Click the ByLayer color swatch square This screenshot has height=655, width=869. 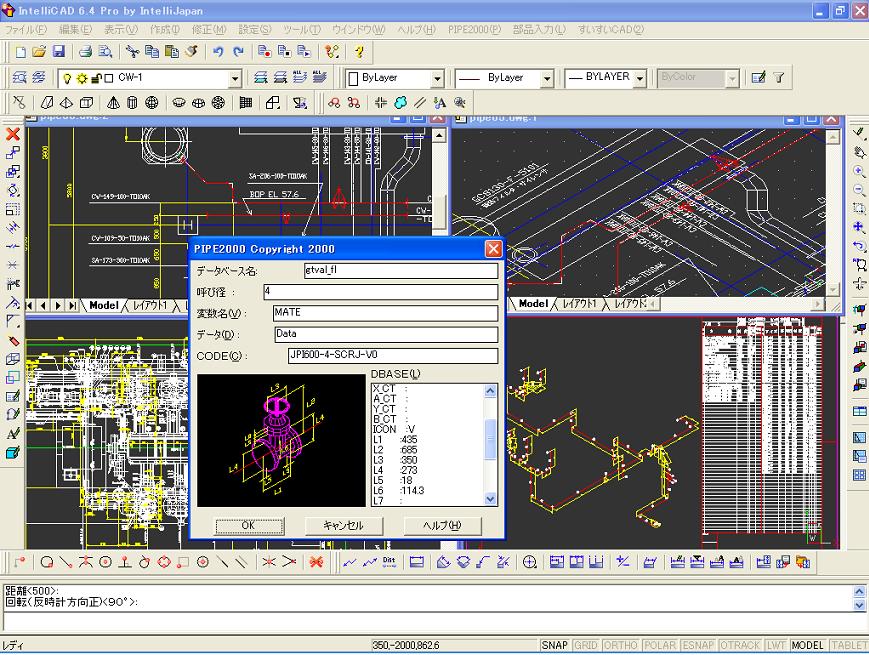[352, 78]
